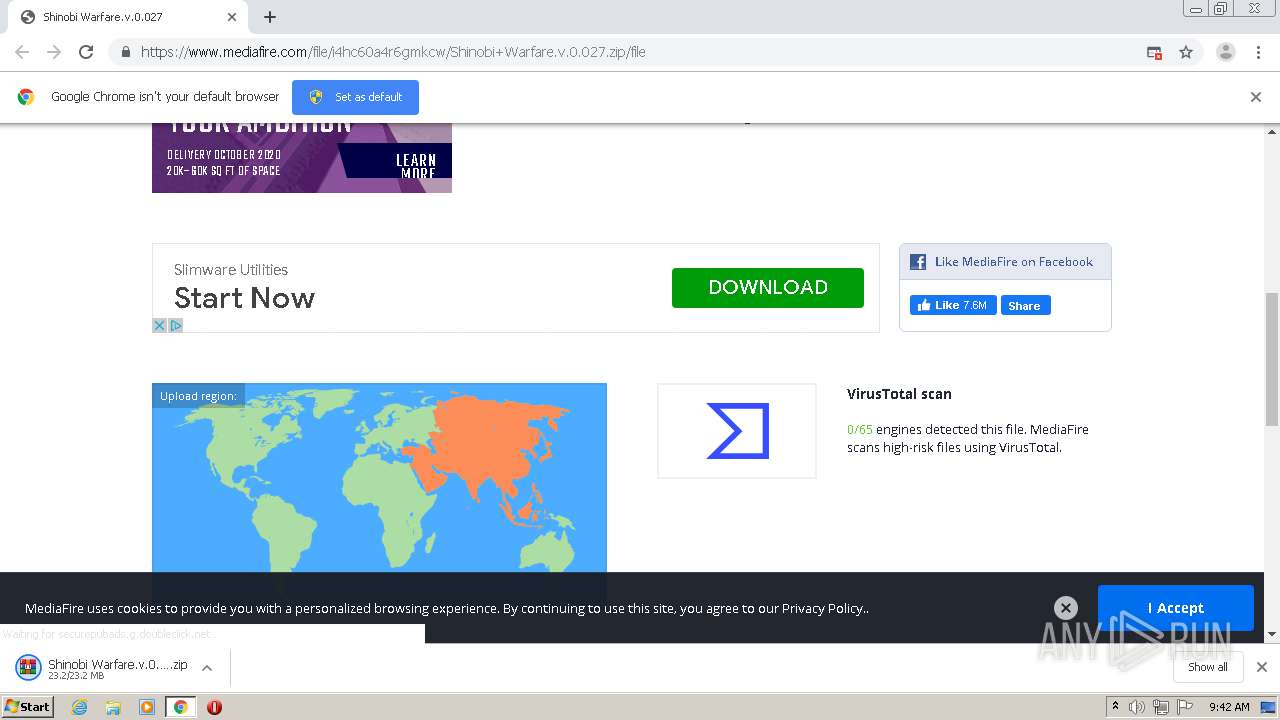
Task: Reload the MediaFire page
Action: tap(86, 52)
